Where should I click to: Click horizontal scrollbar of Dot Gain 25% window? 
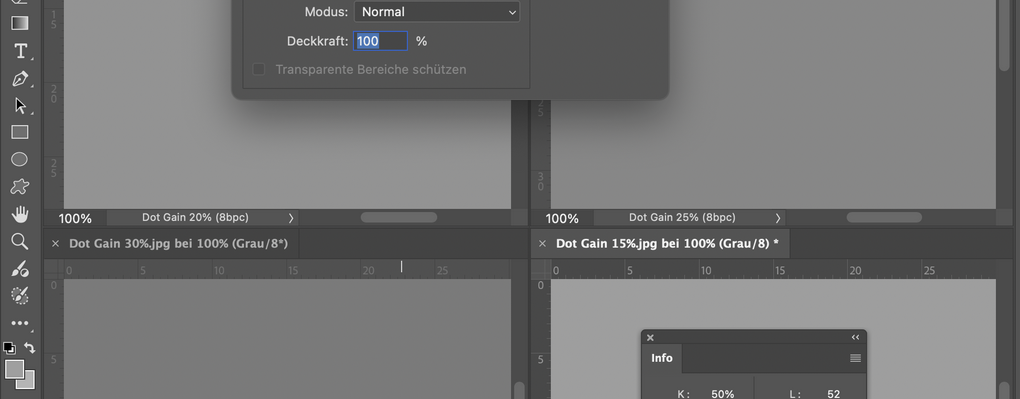884,217
